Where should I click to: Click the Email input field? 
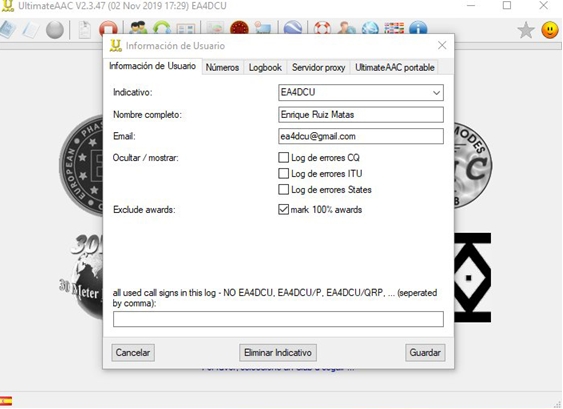[x=361, y=136]
